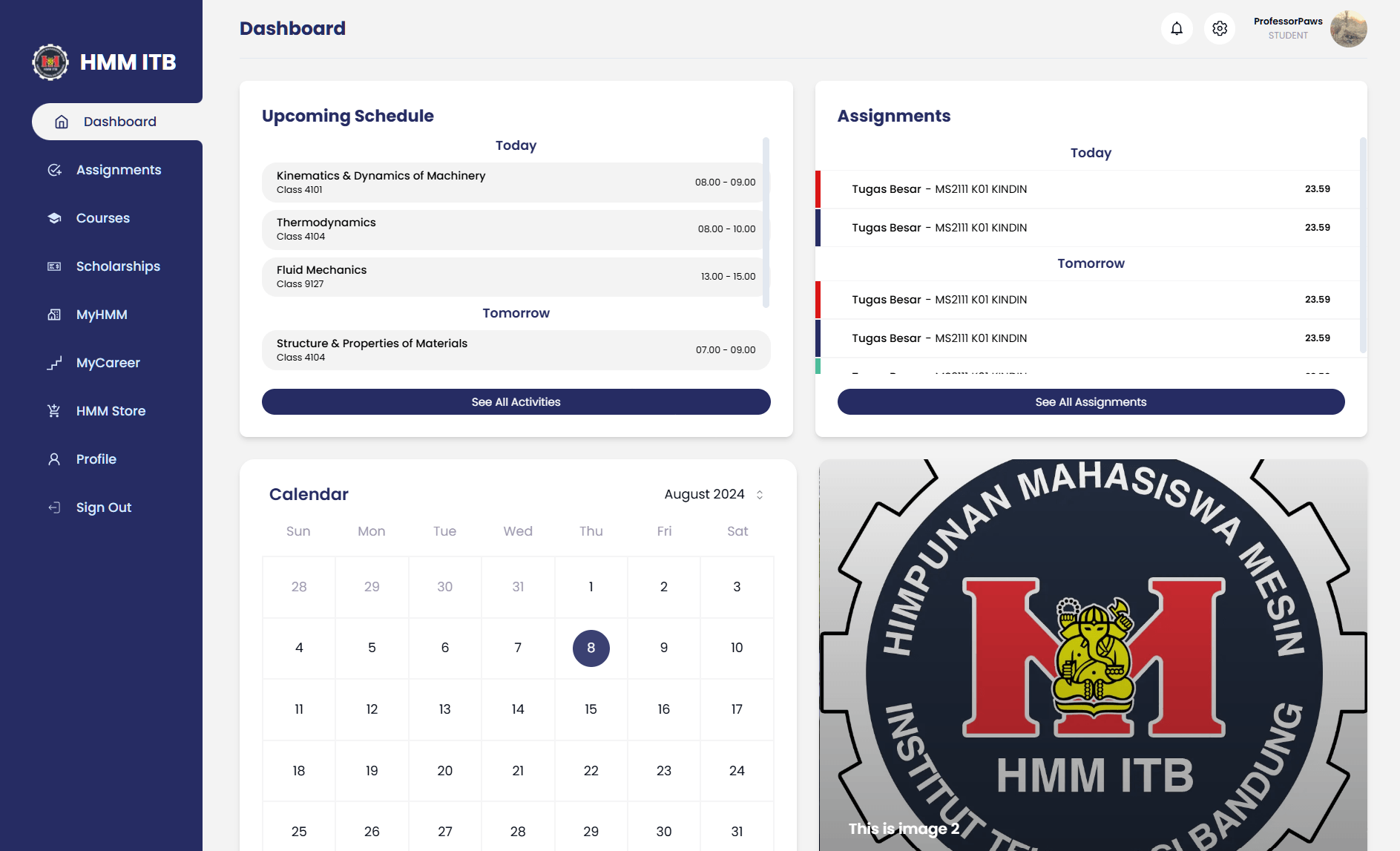Screen dimensions: 1400x851
Task: Click ProfessorPaws profile avatar
Action: 1349,29
